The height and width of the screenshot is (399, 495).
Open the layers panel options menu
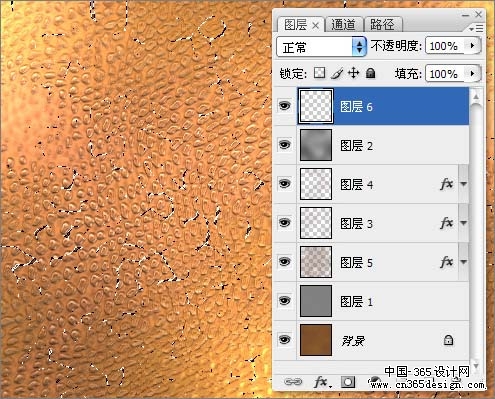(476, 29)
